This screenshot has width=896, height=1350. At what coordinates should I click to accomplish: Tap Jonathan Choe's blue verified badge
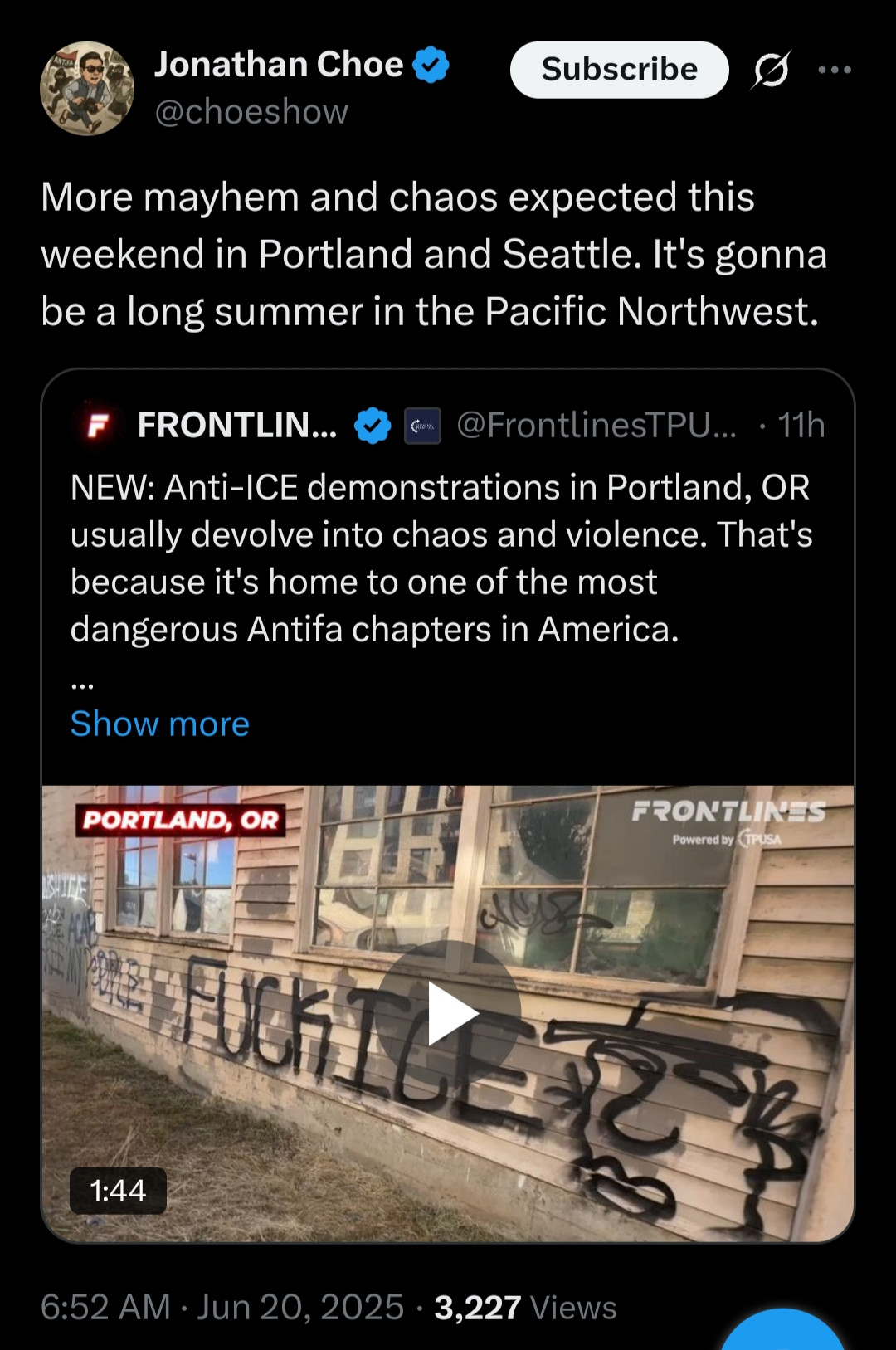(x=431, y=65)
